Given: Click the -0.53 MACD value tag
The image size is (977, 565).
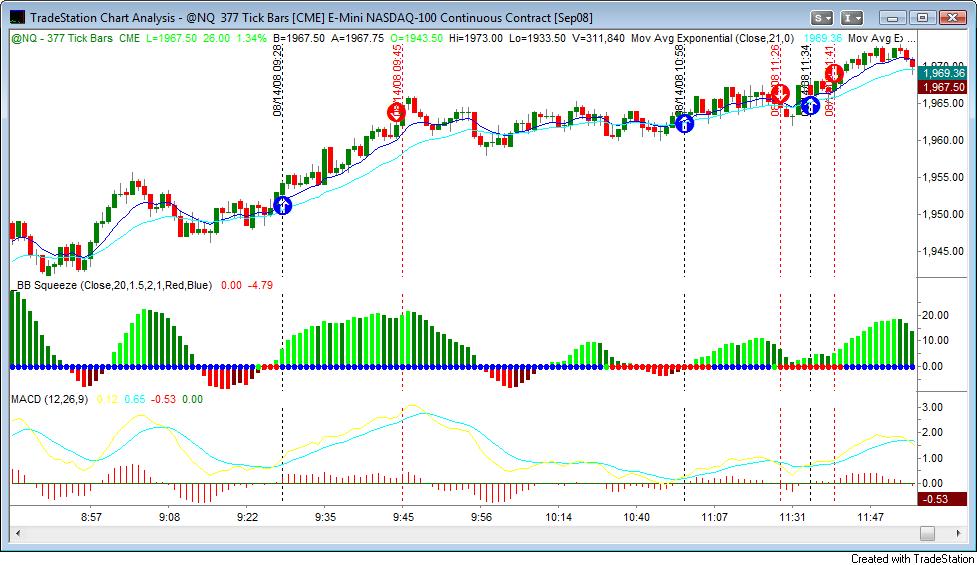Looking at the screenshot, I should pos(943,499).
